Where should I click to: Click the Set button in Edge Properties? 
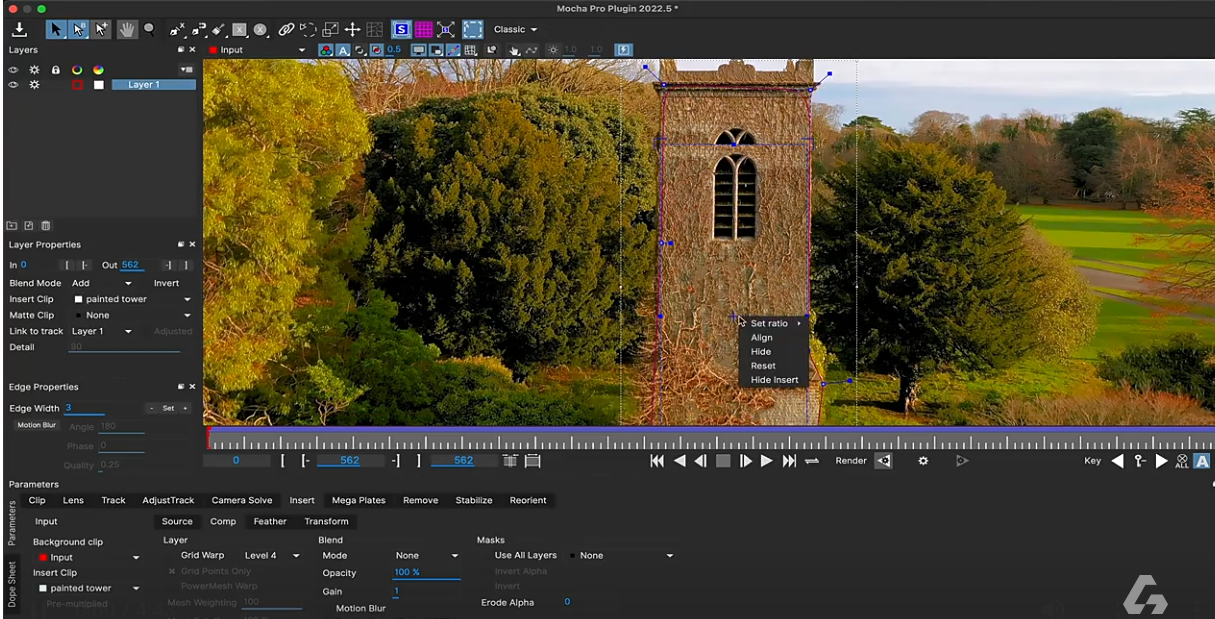168,408
